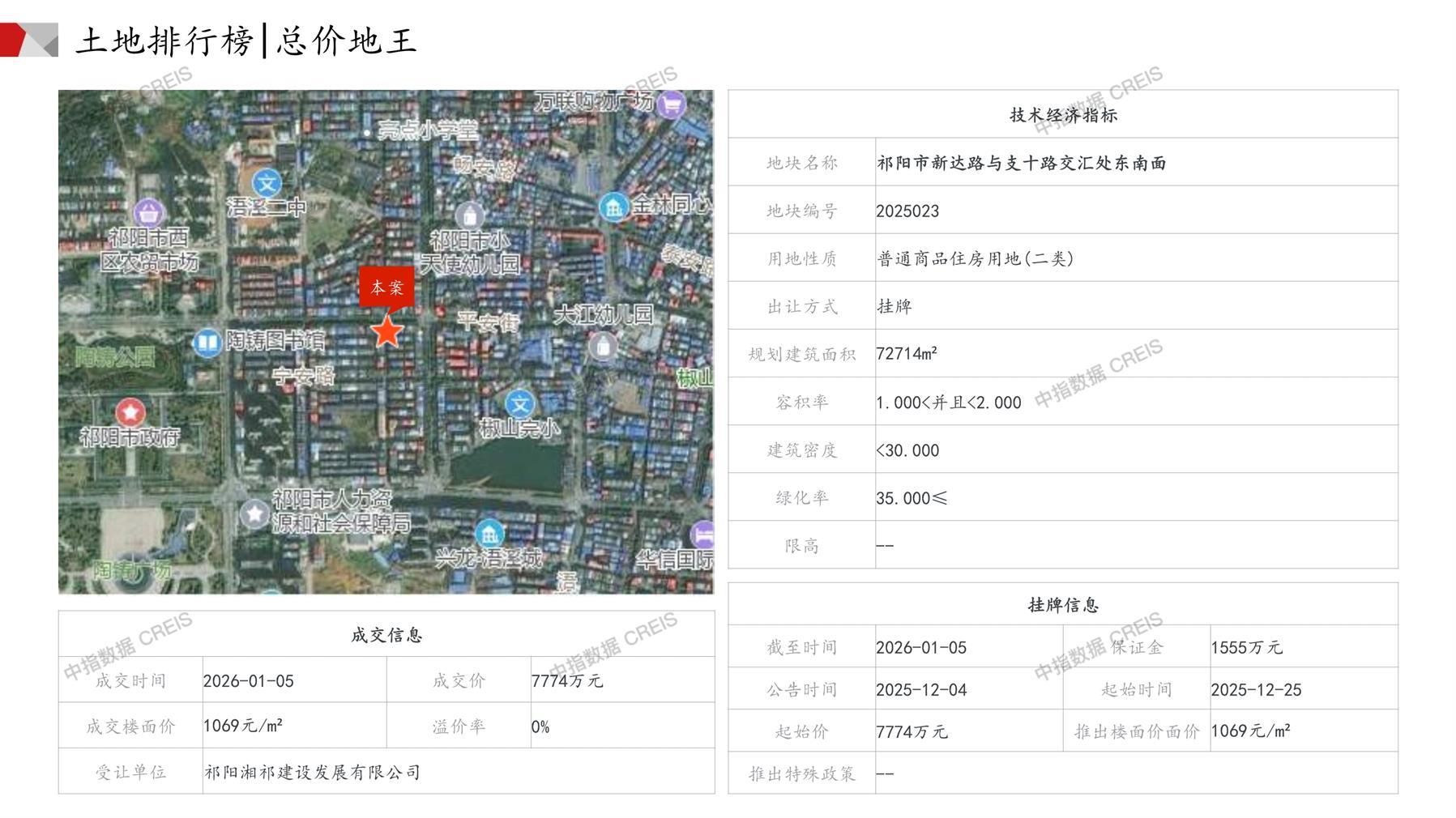This screenshot has width=1456, height=818.
Task: Click the 陶铸图书馆 blue book icon
Action: pos(207,343)
